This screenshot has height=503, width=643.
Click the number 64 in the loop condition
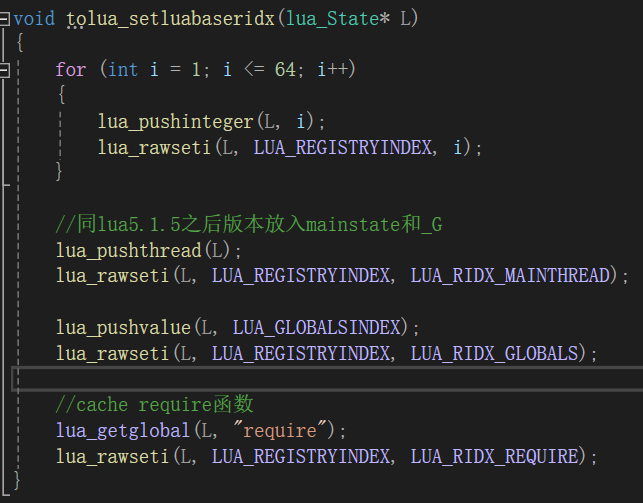pyautogui.click(x=285, y=69)
